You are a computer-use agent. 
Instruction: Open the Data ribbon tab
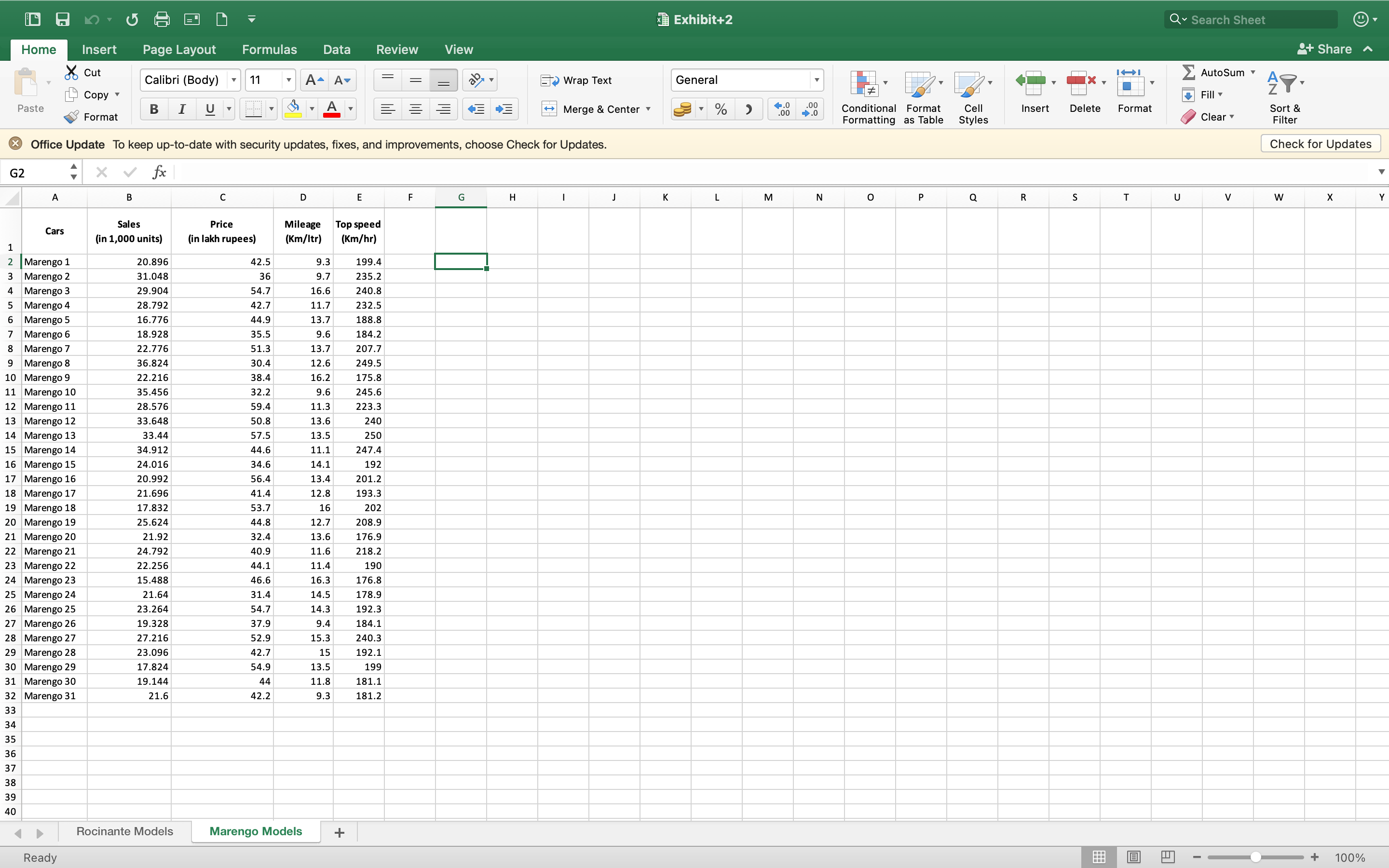tap(336, 49)
